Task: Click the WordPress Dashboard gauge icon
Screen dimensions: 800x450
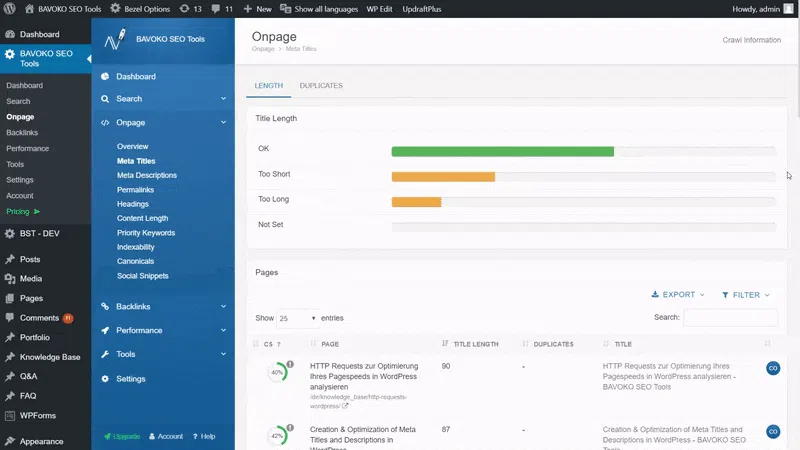Action: click(10, 34)
